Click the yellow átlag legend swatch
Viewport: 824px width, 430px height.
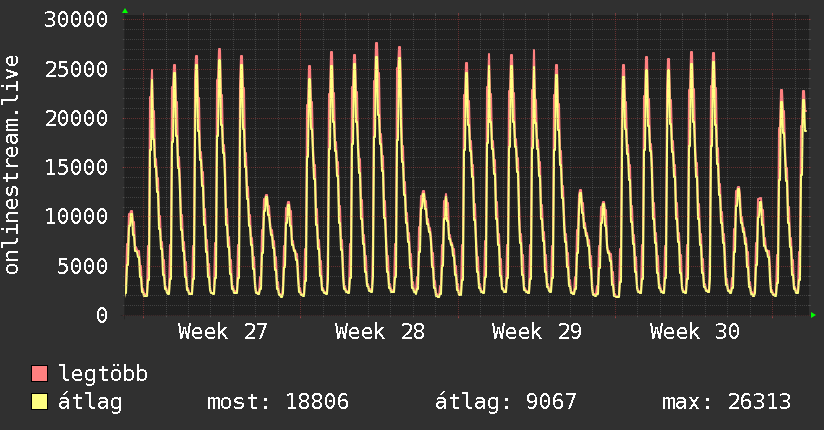39,402
